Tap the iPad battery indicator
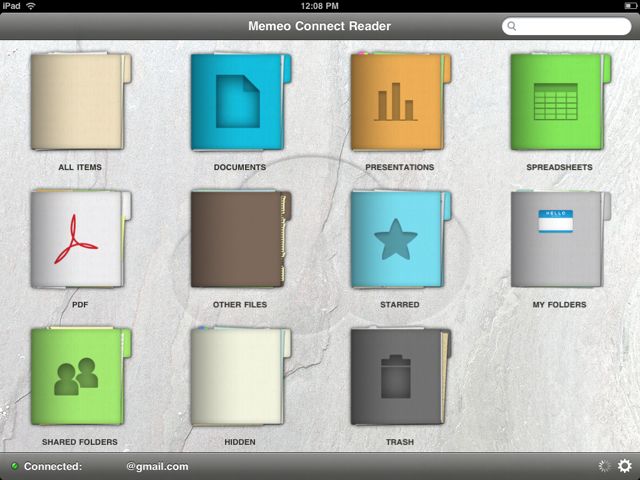 point(630,6)
